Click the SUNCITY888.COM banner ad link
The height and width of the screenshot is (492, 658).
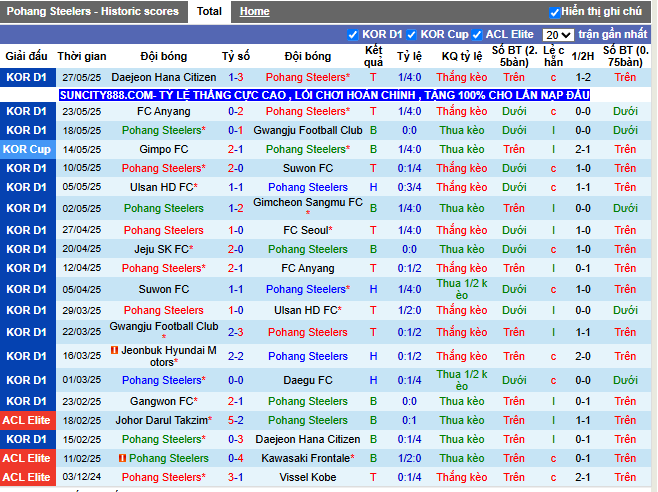click(x=324, y=95)
